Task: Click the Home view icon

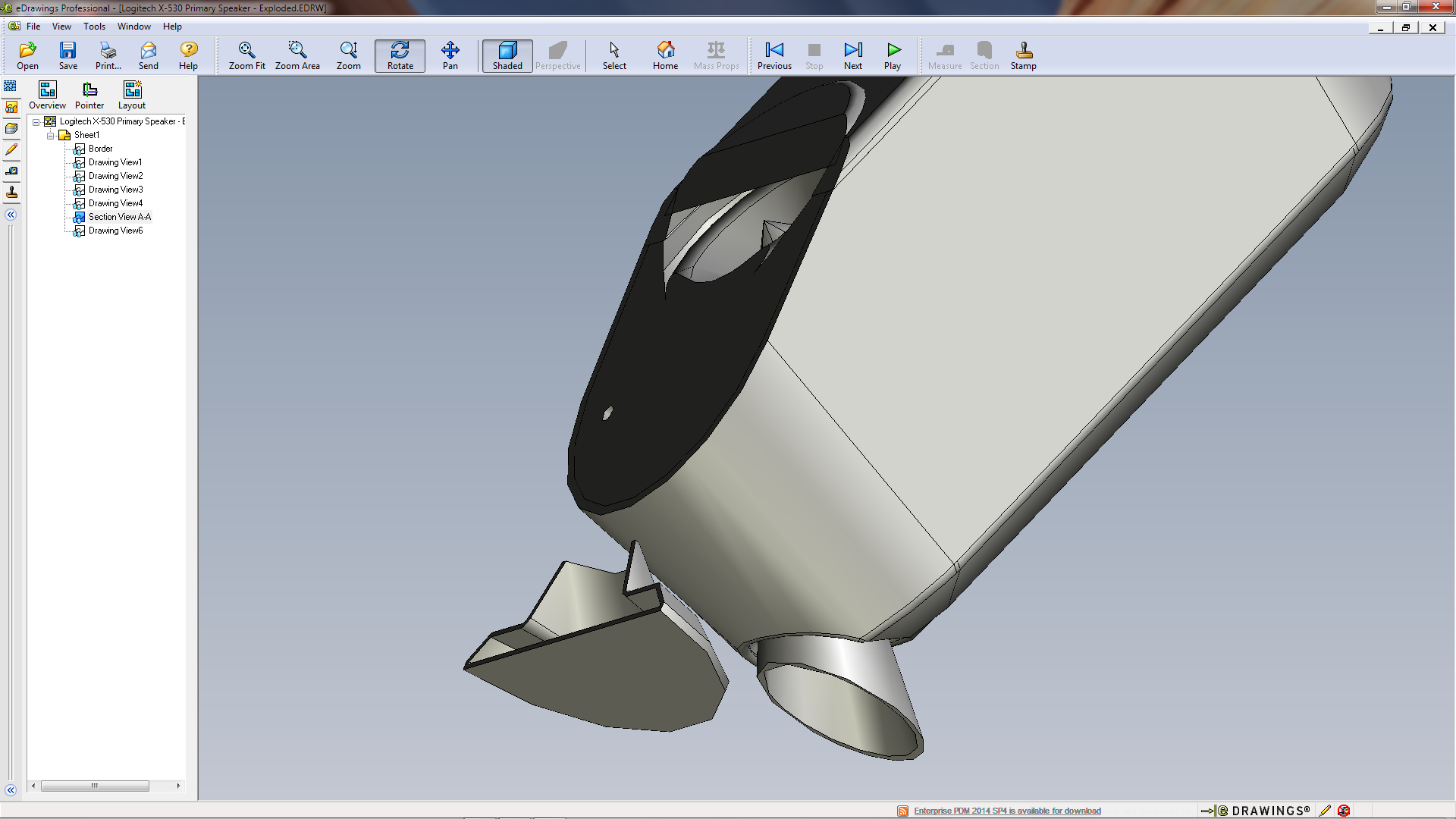Action: coord(665,55)
